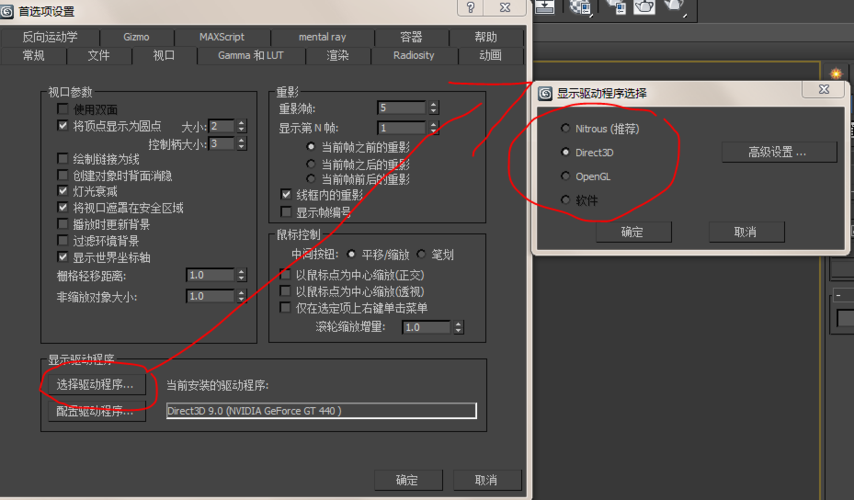Choose 平移/缩放 for middle button
Image resolution: width=854 pixels, height=500 pixels.
(x=351, y=254)
